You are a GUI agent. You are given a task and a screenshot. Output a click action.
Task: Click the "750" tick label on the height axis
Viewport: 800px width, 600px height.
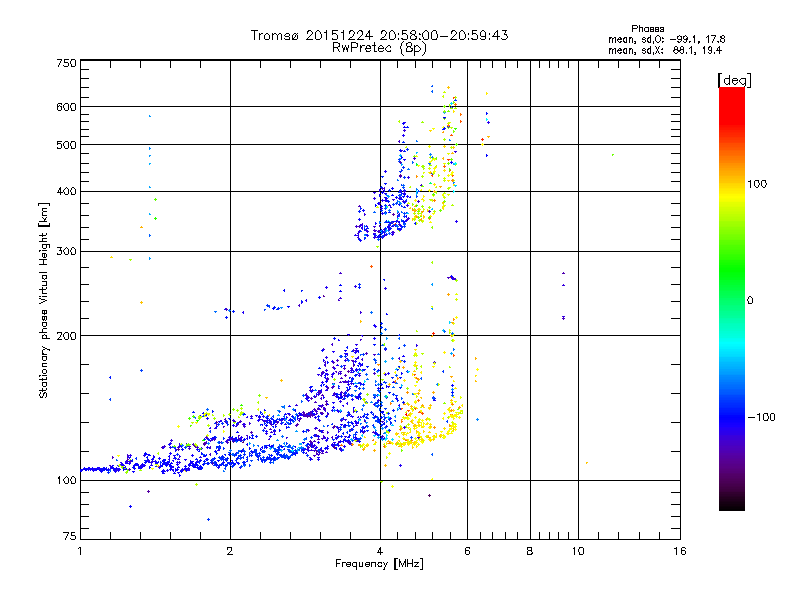(66, 63)
